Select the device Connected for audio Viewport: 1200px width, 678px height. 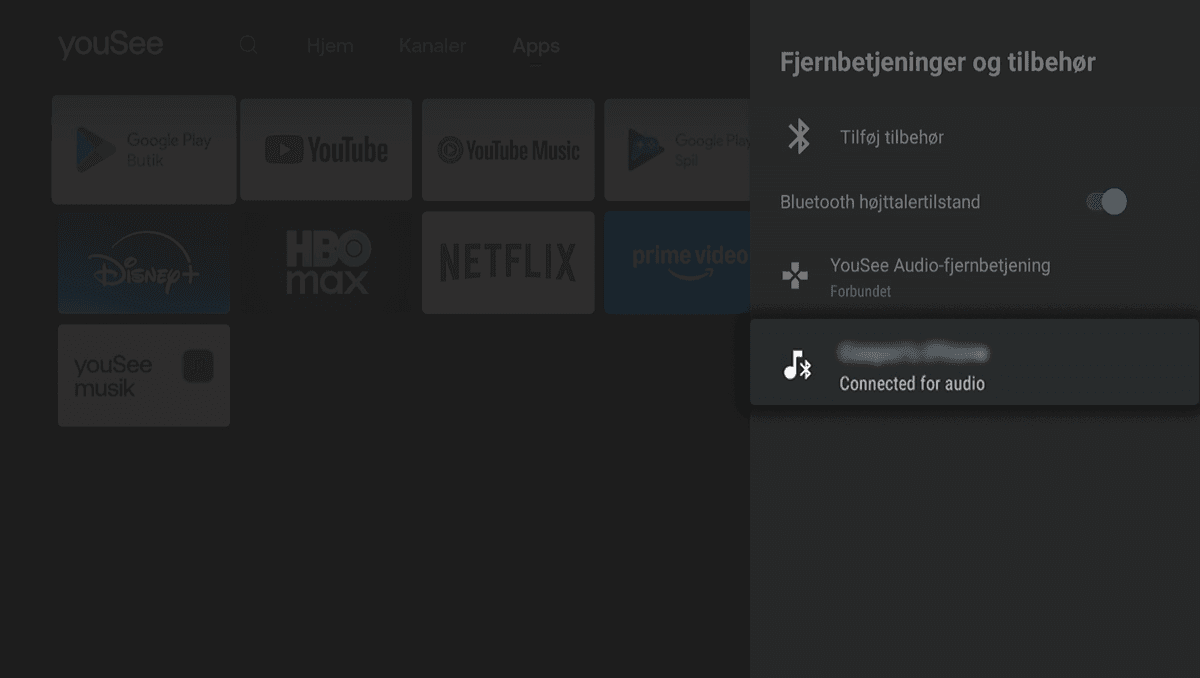click(975, 362)
